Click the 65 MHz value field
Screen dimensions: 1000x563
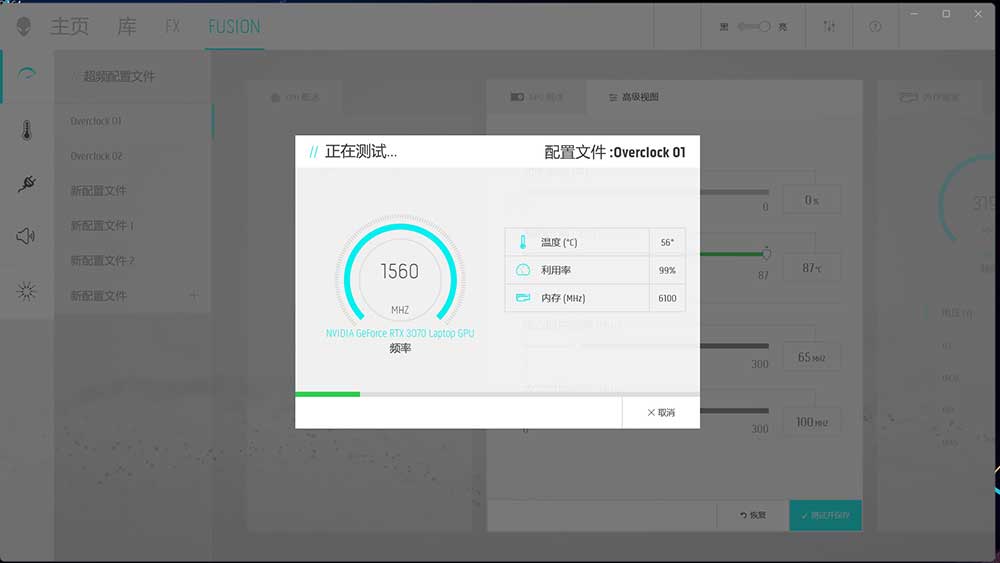click(x=811, y=357)
